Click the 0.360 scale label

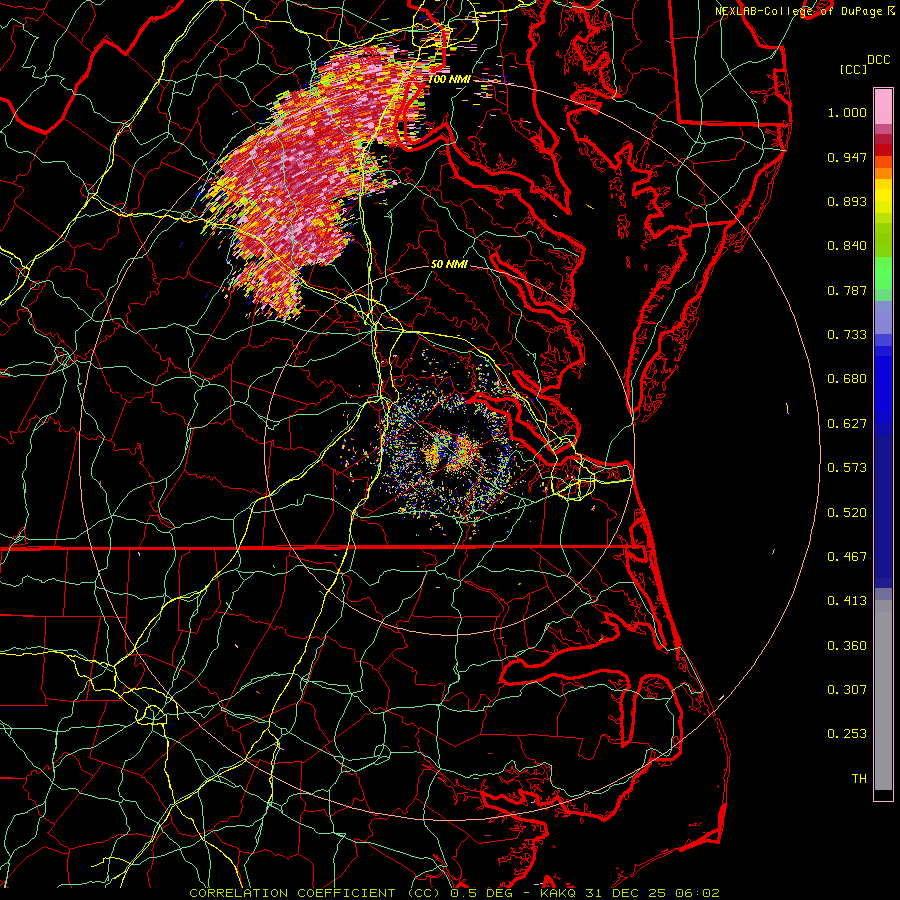(847, 646)
